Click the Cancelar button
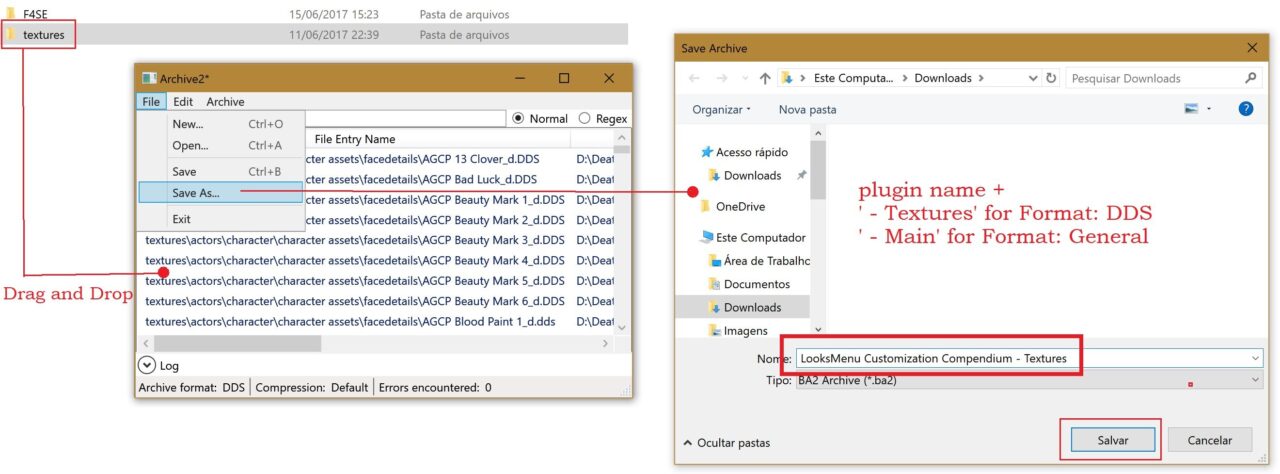The image size is (1280, 474). coord(1209,440)
